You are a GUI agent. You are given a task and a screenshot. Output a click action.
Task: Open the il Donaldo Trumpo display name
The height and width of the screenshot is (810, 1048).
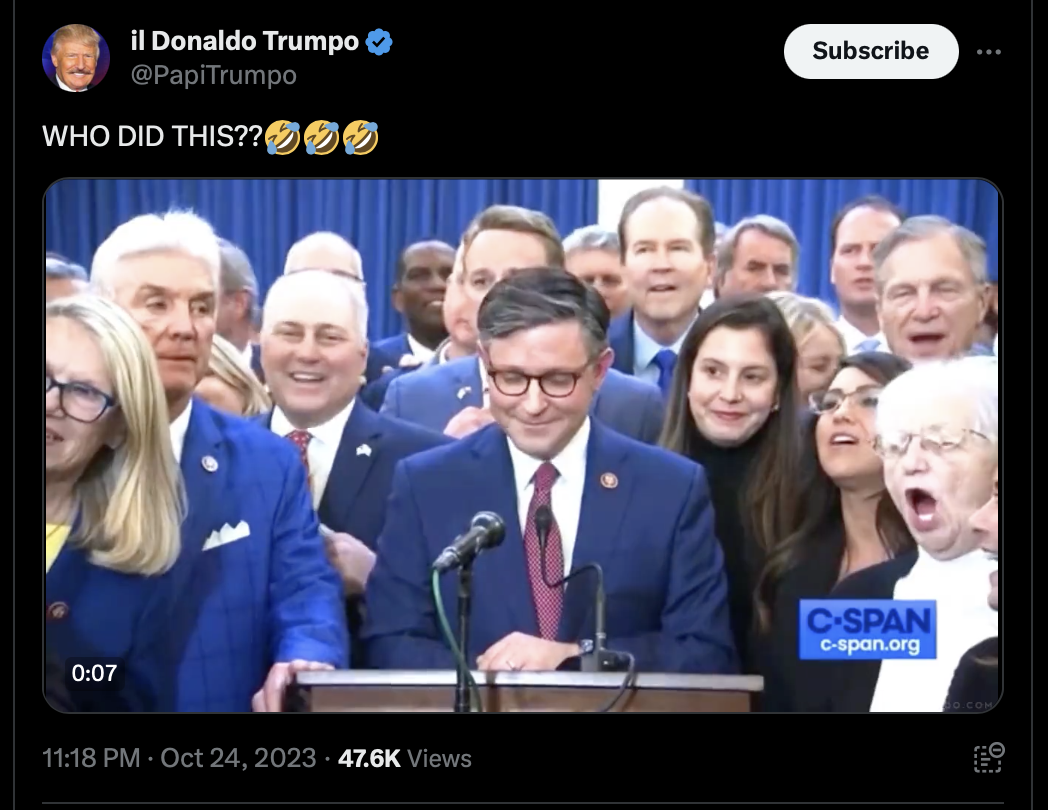pyautogui.click(x=245, y=41)
